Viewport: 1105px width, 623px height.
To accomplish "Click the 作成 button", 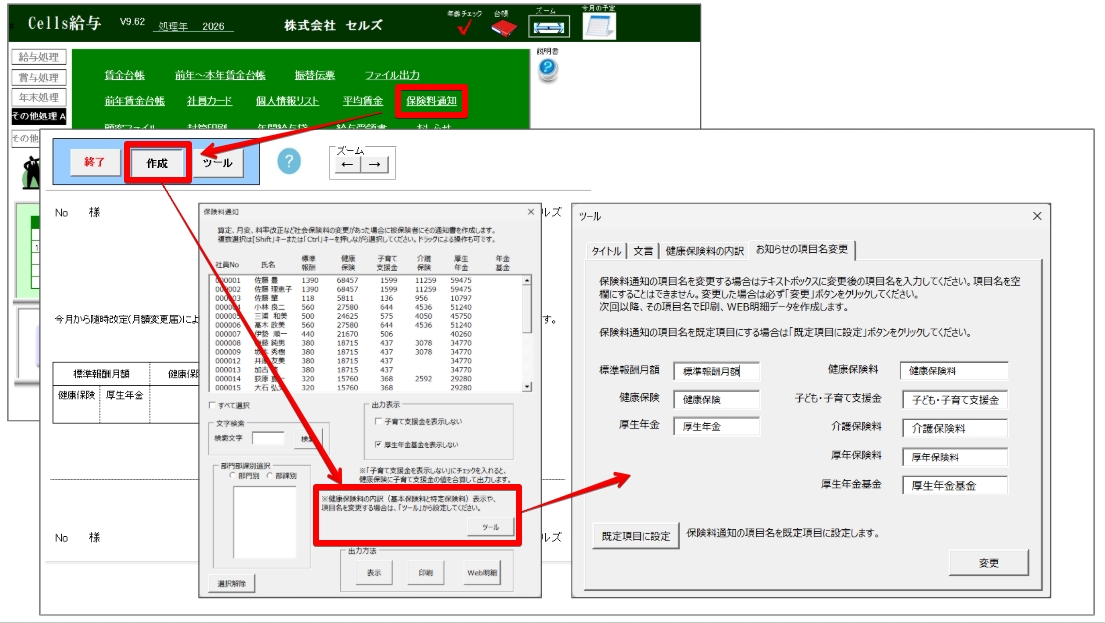I will point(157,164).
